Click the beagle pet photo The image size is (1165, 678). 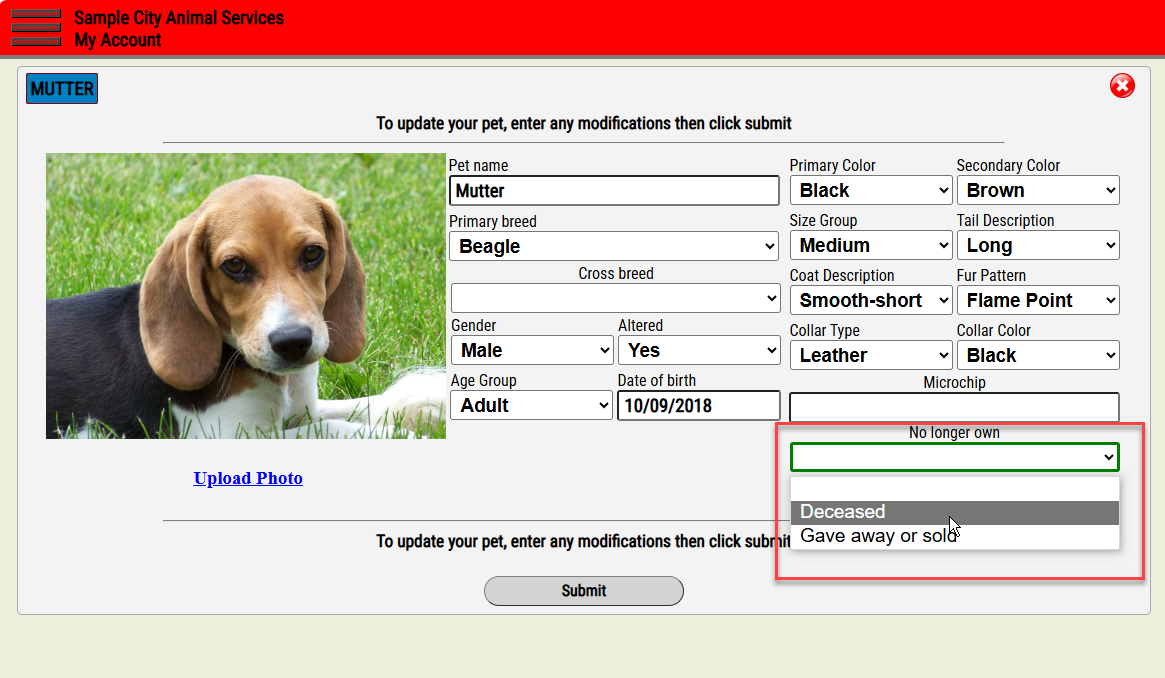tap(246, 296)
